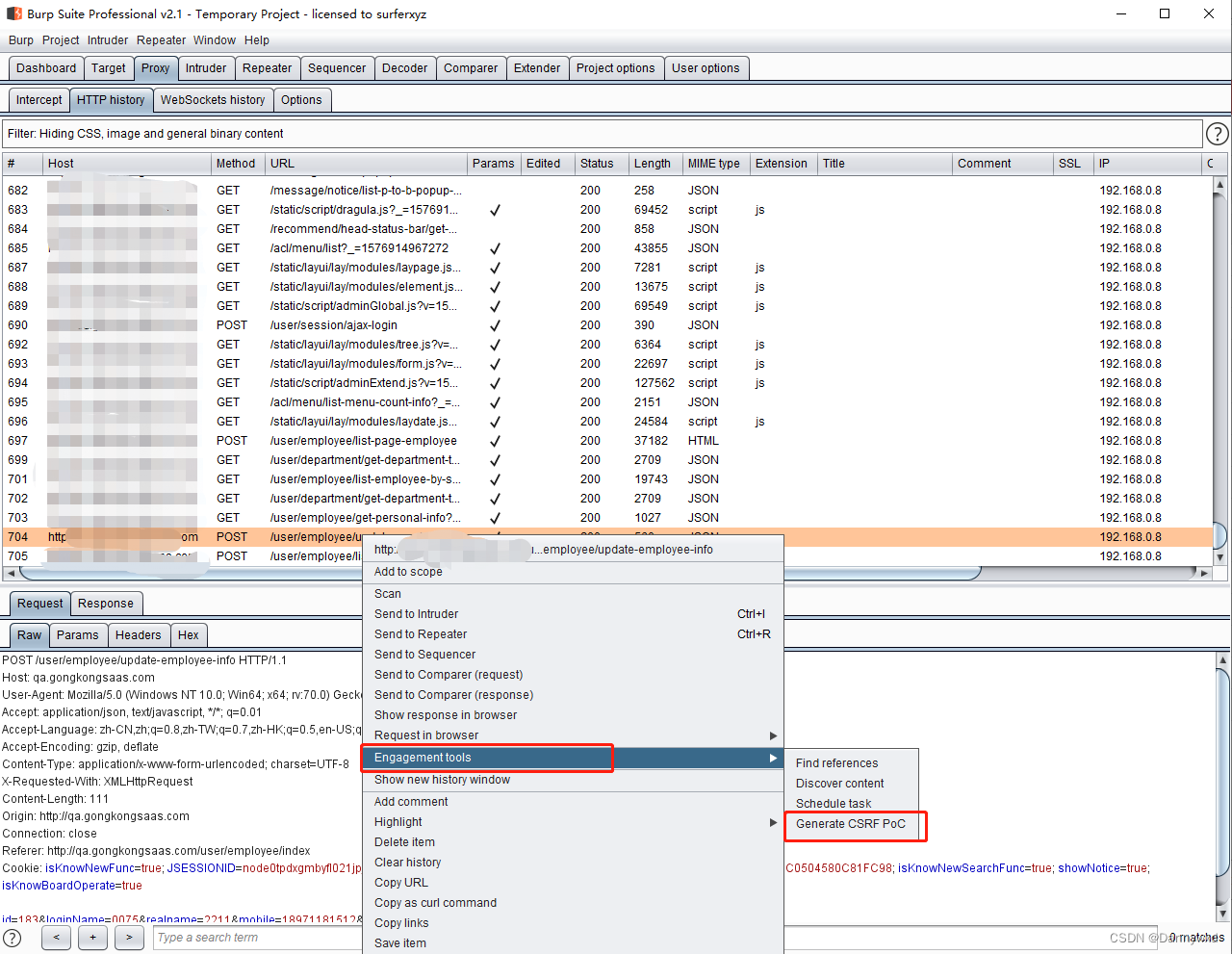Select 'Send to Intruder' in context menu
Screen dimensions: 1232x954
pos(573,614)
